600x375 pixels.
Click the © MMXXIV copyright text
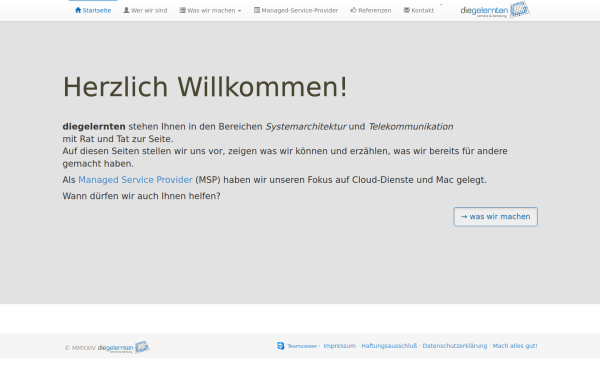pos(80,348)
